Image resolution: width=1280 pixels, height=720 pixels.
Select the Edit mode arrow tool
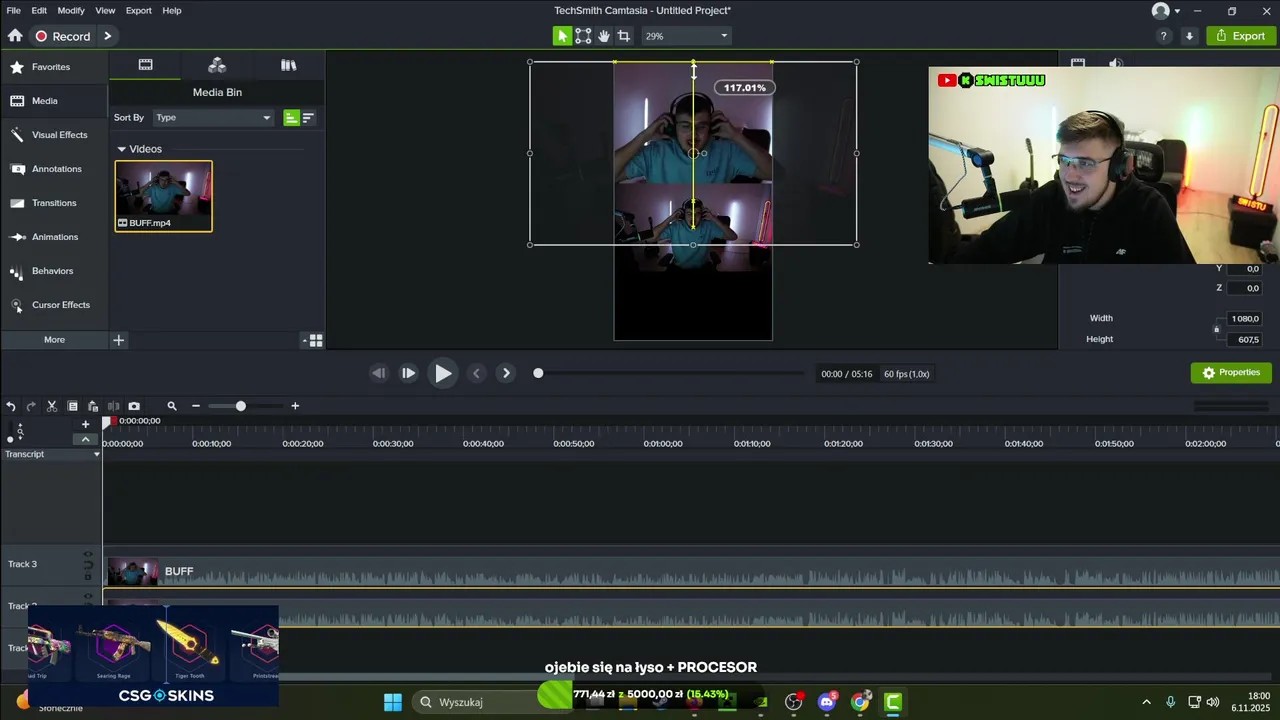click(562, 36)
